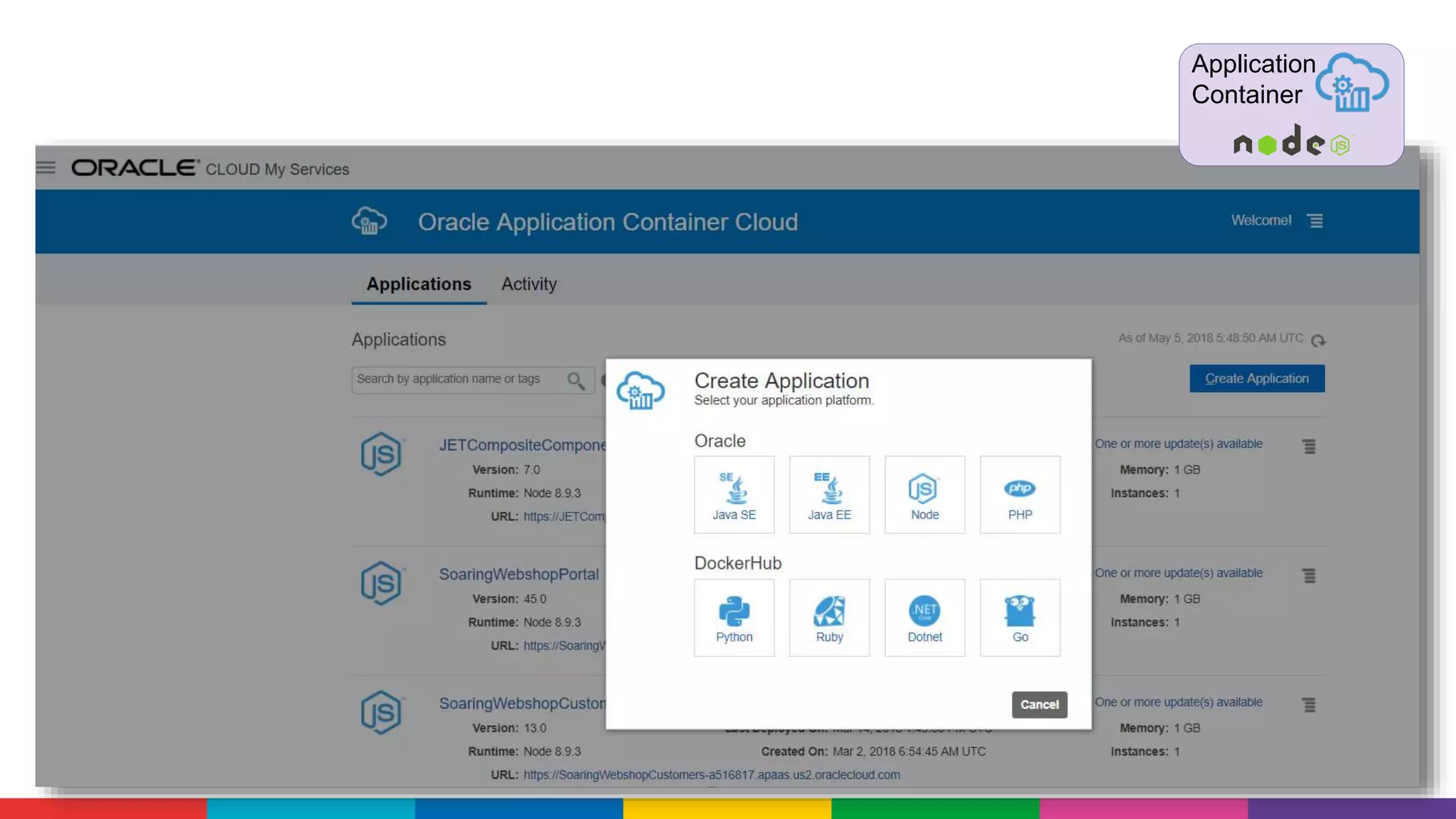Switch to the Activity tab
The image size is (1456, 819).
(x=529, y=284)
